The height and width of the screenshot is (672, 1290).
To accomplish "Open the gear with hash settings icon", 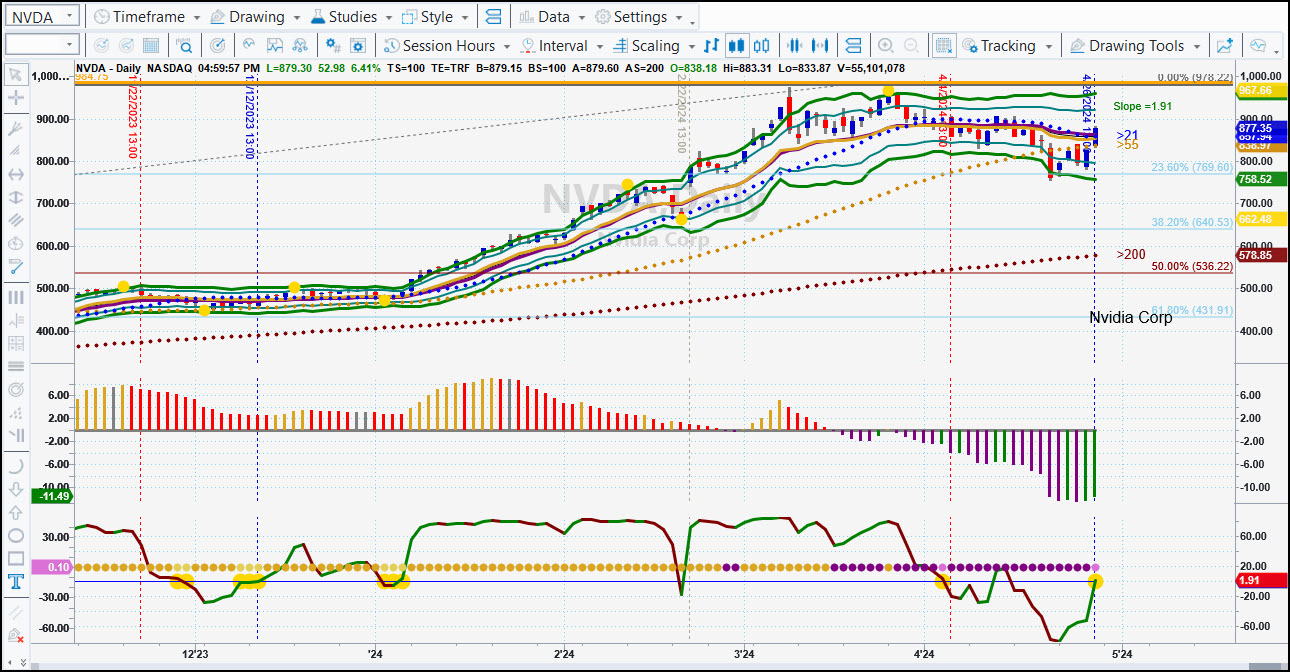I will tap(335, 45).
